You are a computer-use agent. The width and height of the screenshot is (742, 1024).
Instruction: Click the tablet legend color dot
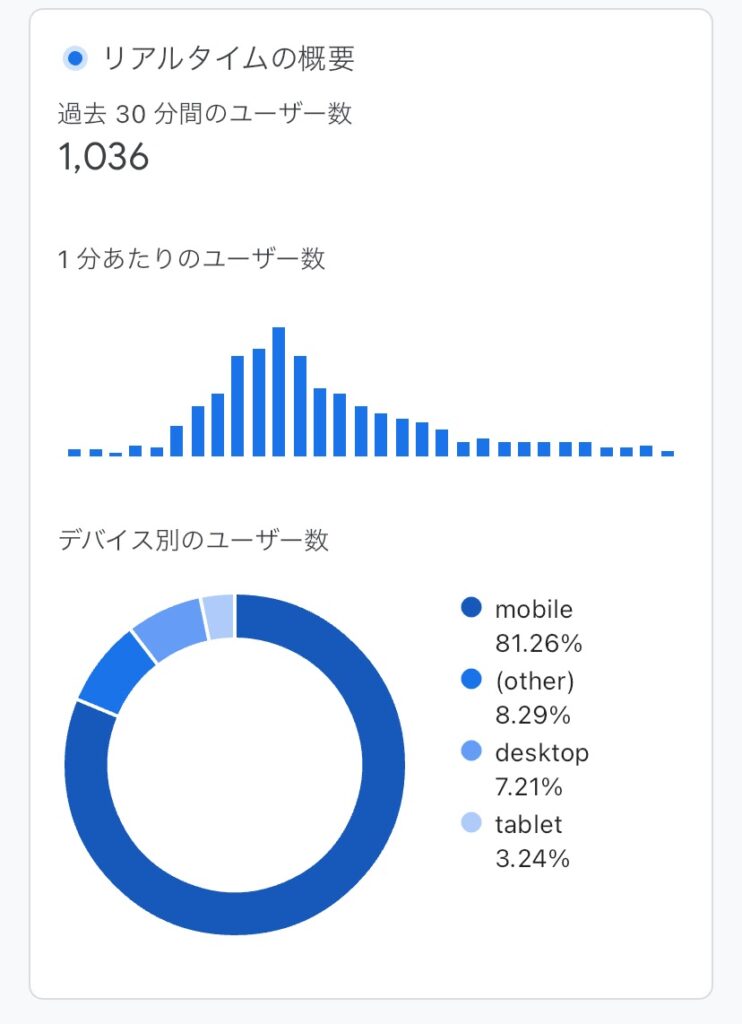point(471,822)
